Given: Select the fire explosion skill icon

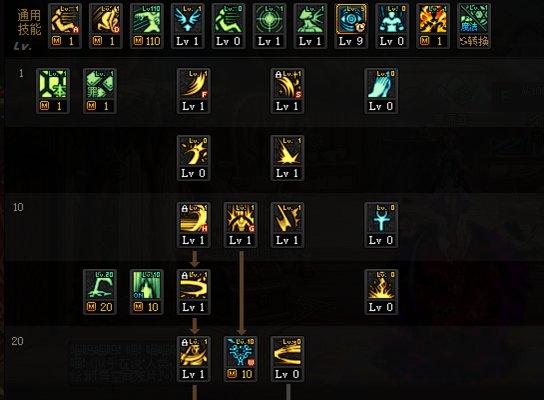Looking at the screenshot, I should [433, 20].
